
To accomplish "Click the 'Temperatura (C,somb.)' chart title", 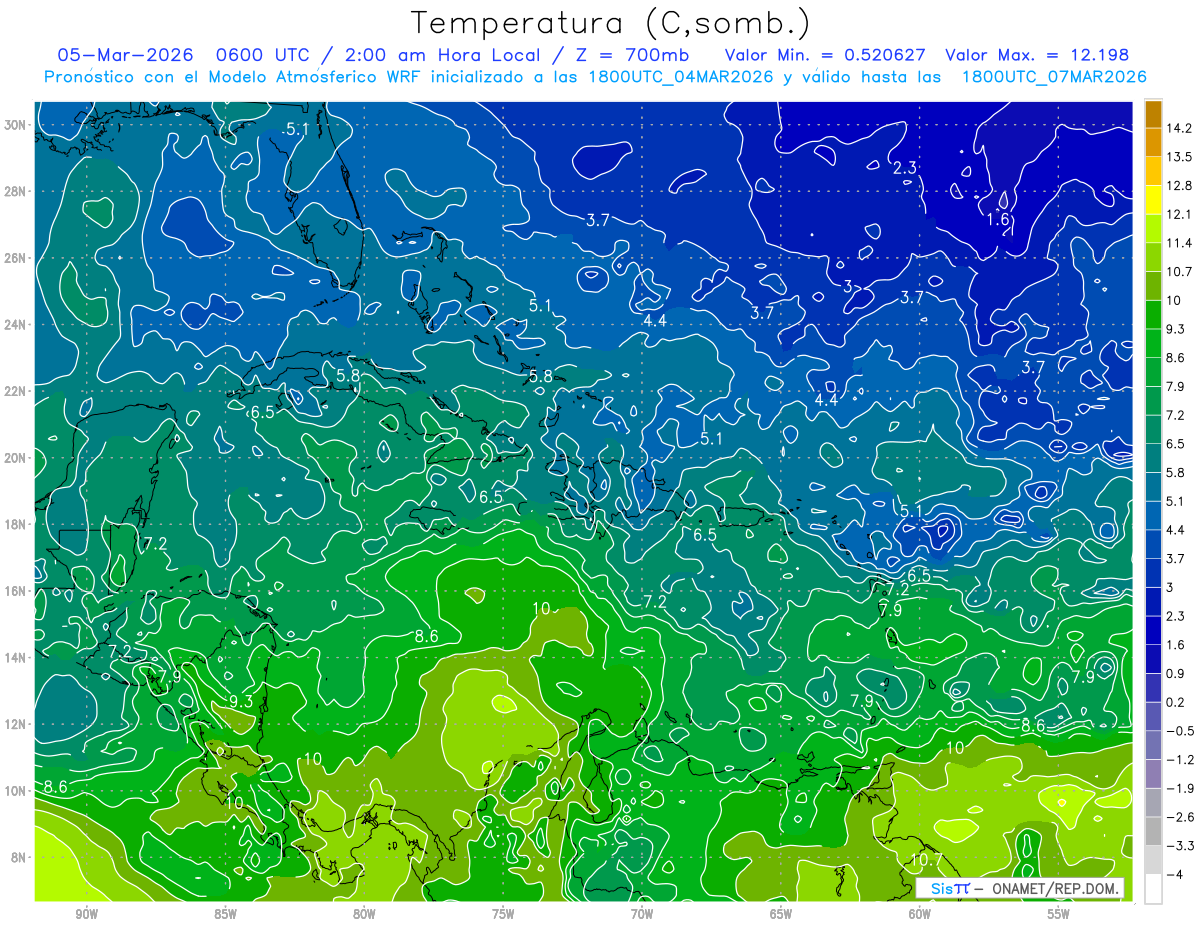I will coord(611,24).
